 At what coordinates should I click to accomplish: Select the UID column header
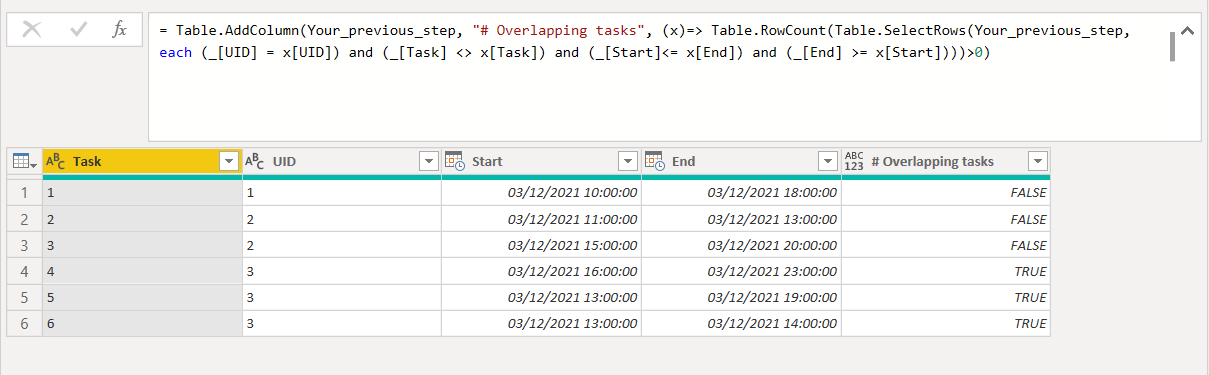click(341, 161)
